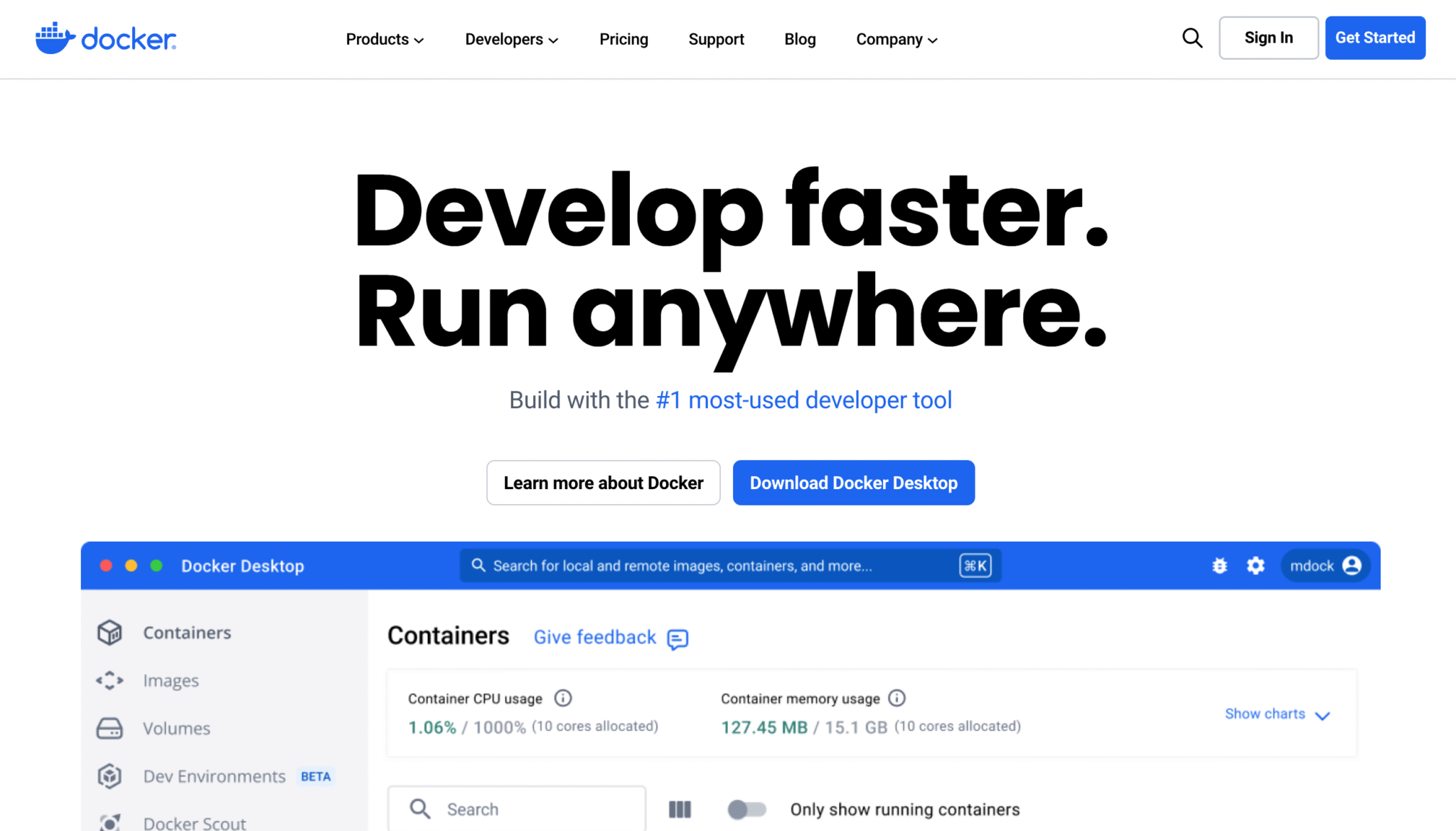Open the Volumes section
Viewport: 1456px width, 831px height.
(176, 728)
